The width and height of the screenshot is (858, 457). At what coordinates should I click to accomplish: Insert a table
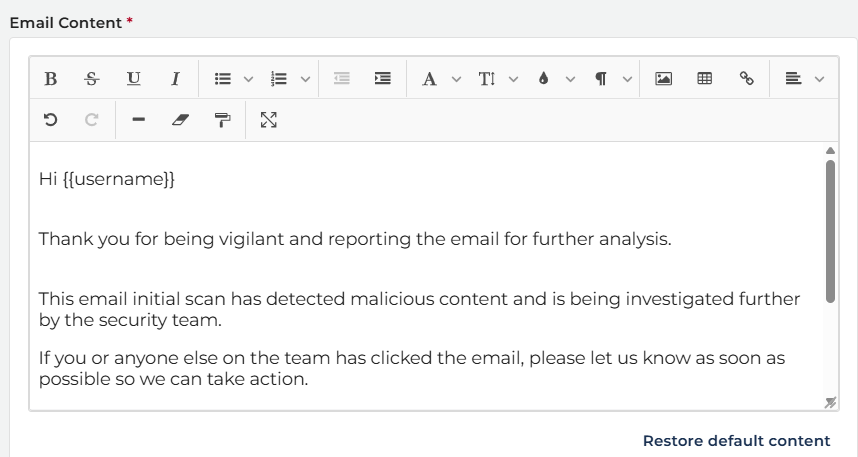[x=704, y=79]
